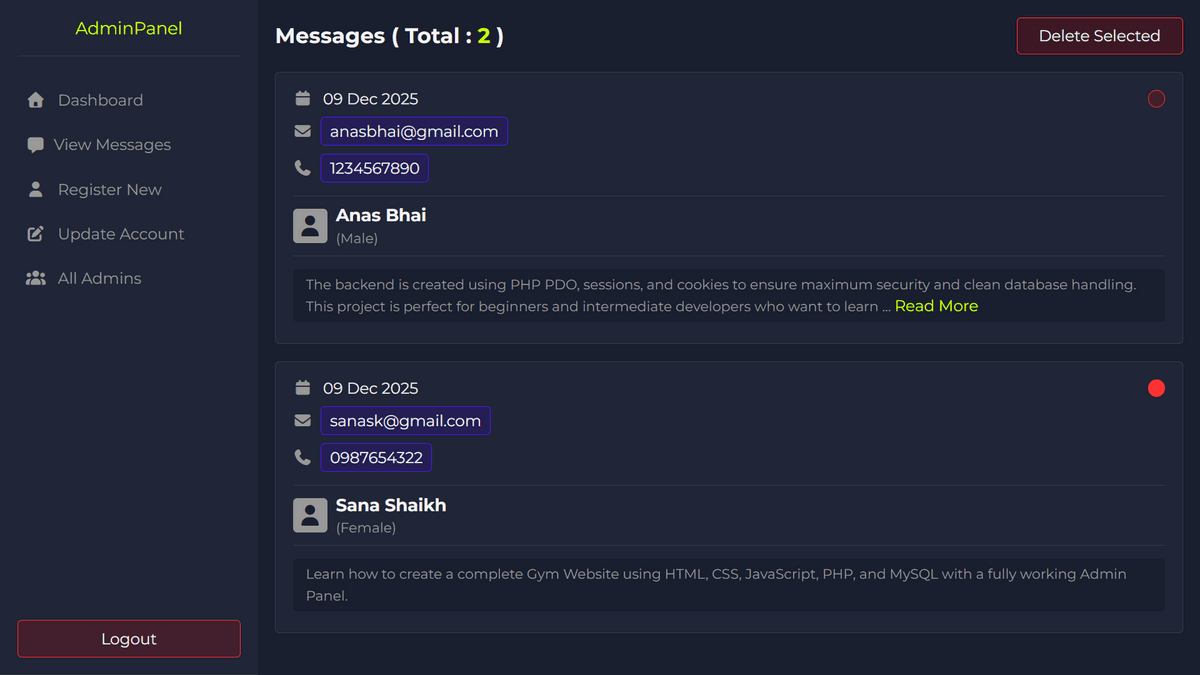The image size is (1200, 675).
Task: Click the All Admins group icon
Action: point(36,278)
